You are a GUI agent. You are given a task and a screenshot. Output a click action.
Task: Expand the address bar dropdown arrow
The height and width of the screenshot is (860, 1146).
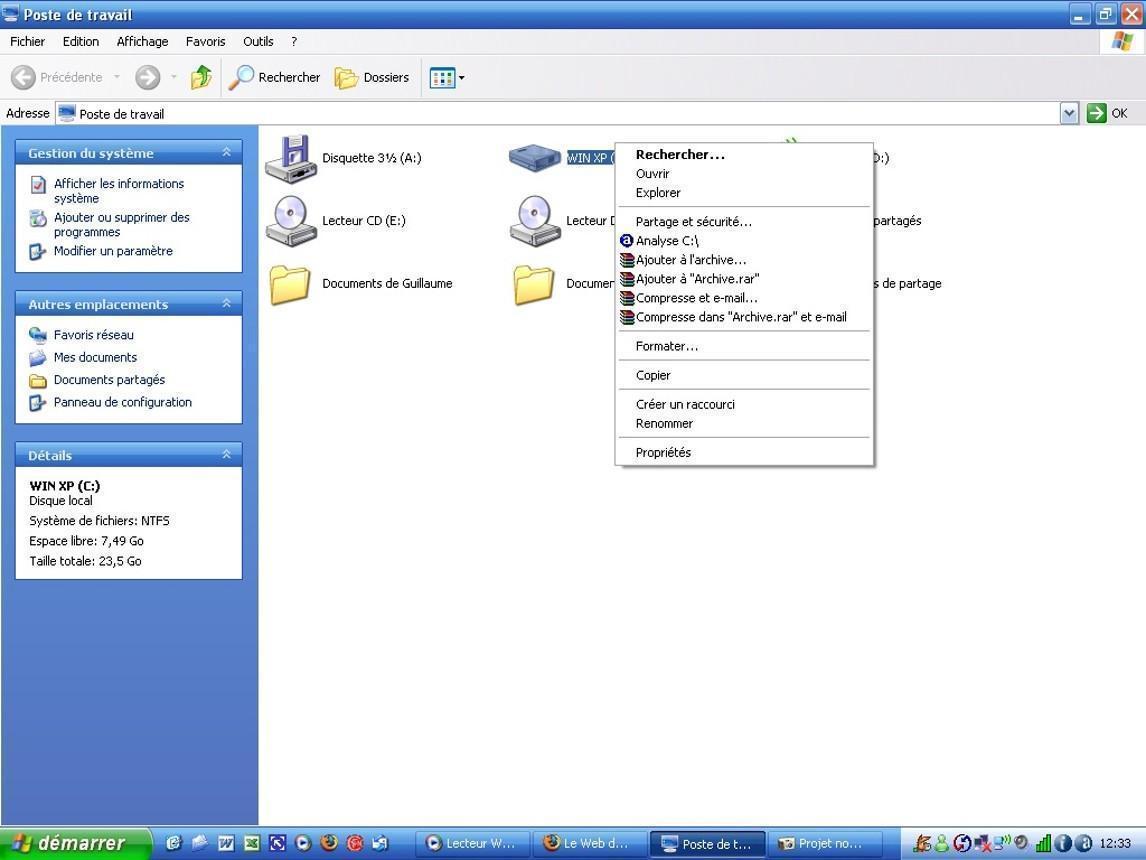pos(1069,113)
